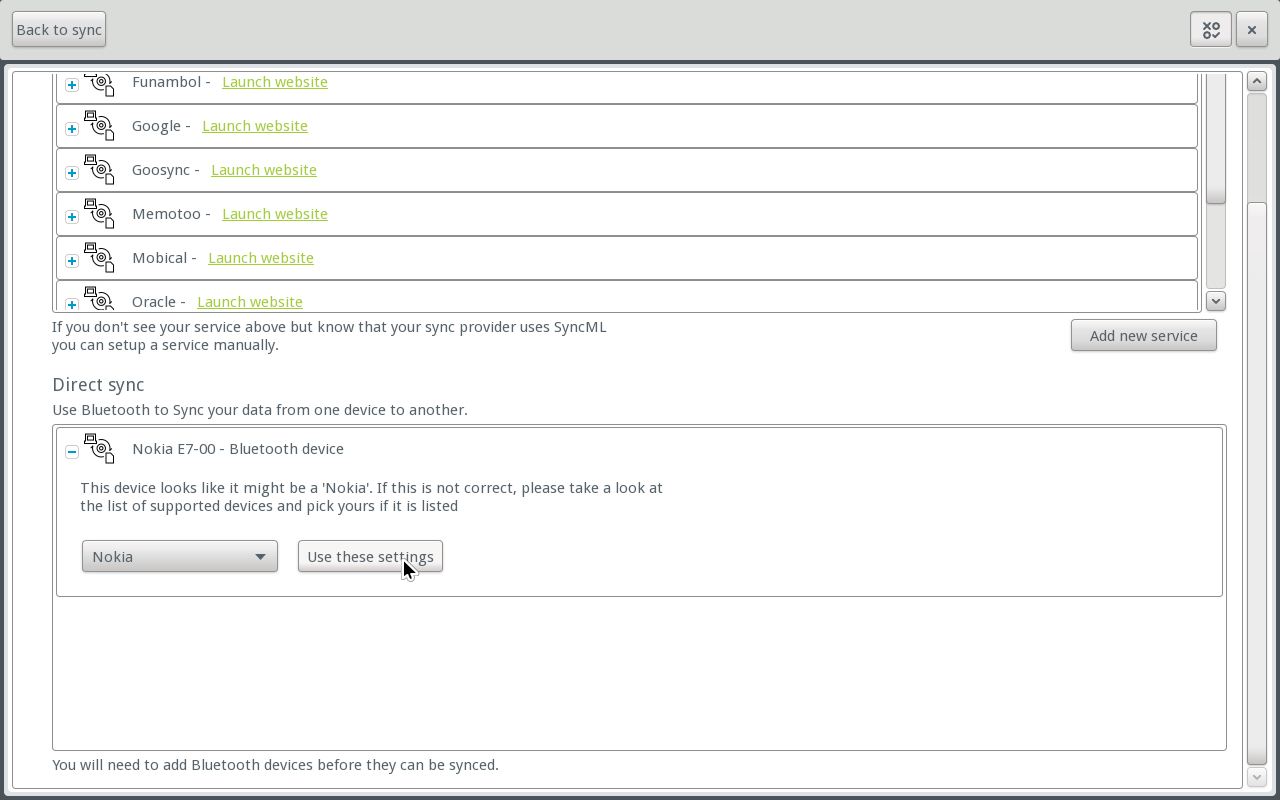Click the Goosync sync service icon
This screenshot has width=1280, height=800.
[99, 170]
